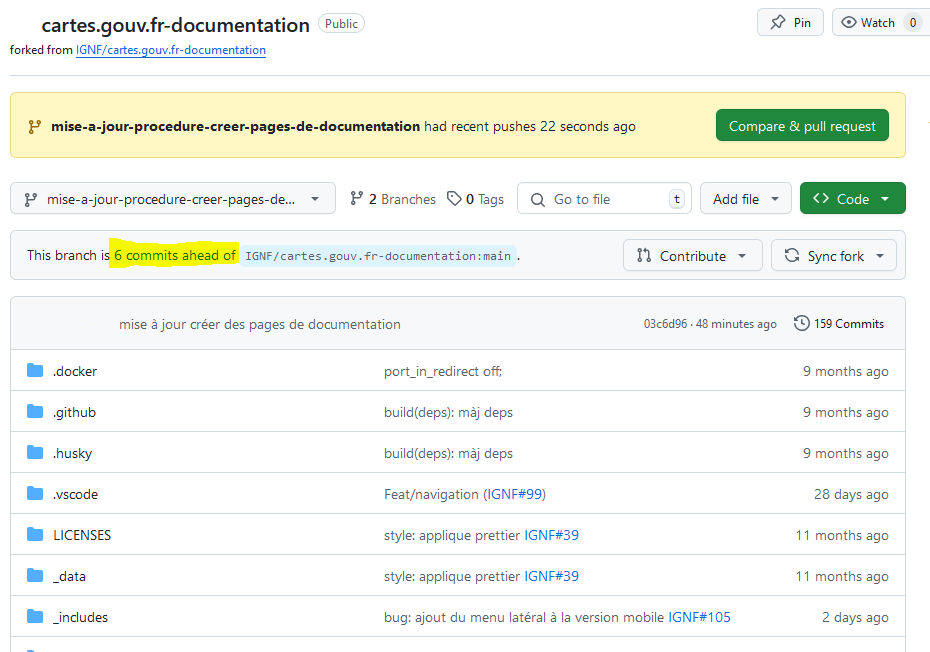Click the IGNF#105 issue link

coord(699,617)
